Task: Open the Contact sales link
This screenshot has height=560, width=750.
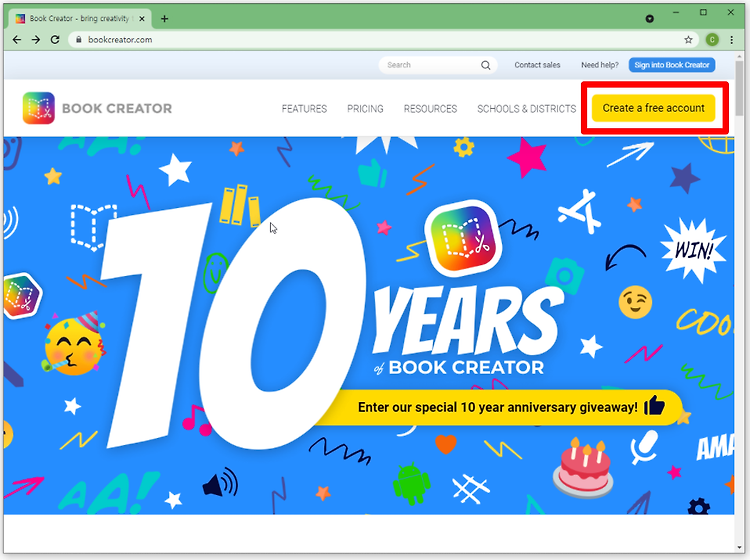Action: click(537, 65)
